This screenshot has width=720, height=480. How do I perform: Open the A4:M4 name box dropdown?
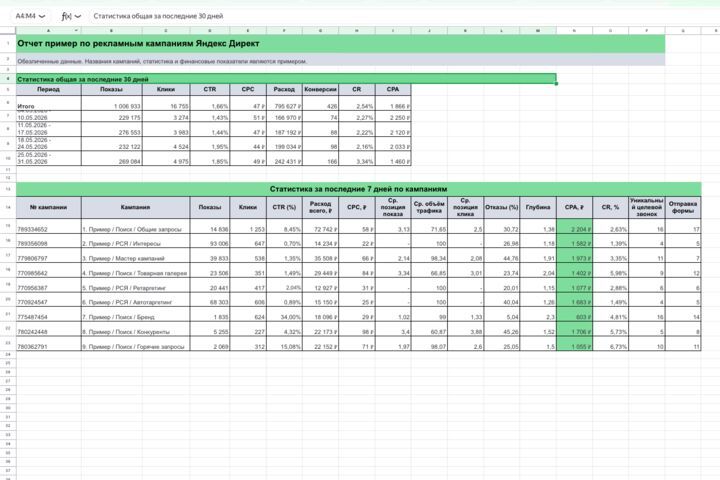click(42, 16)
